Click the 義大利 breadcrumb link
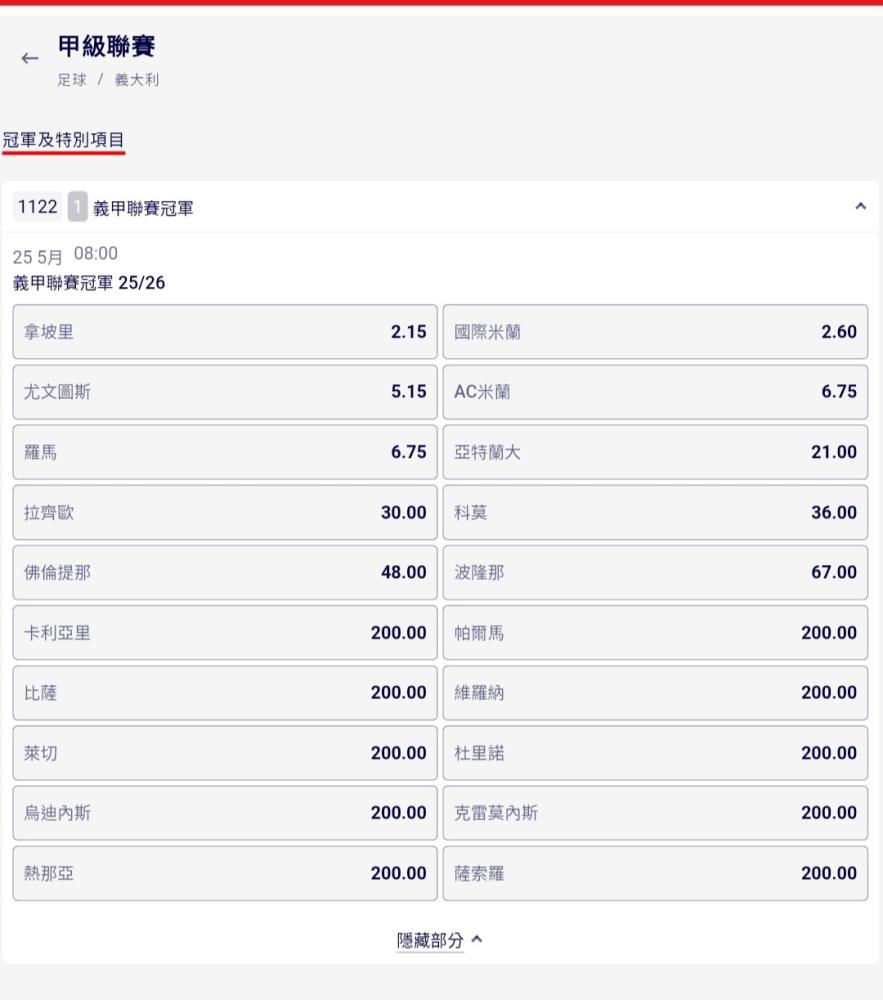 tap(137, 80)
